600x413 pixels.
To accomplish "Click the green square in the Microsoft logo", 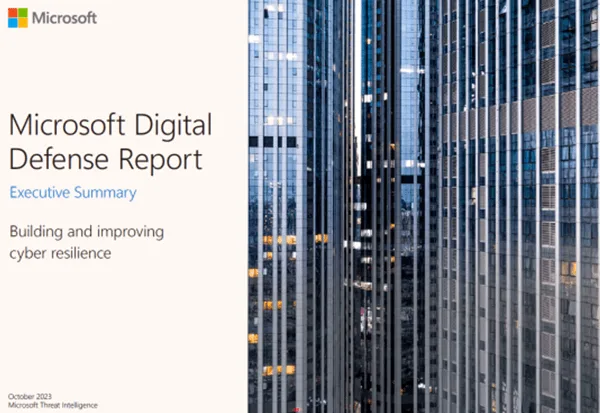I will (23, 14).
